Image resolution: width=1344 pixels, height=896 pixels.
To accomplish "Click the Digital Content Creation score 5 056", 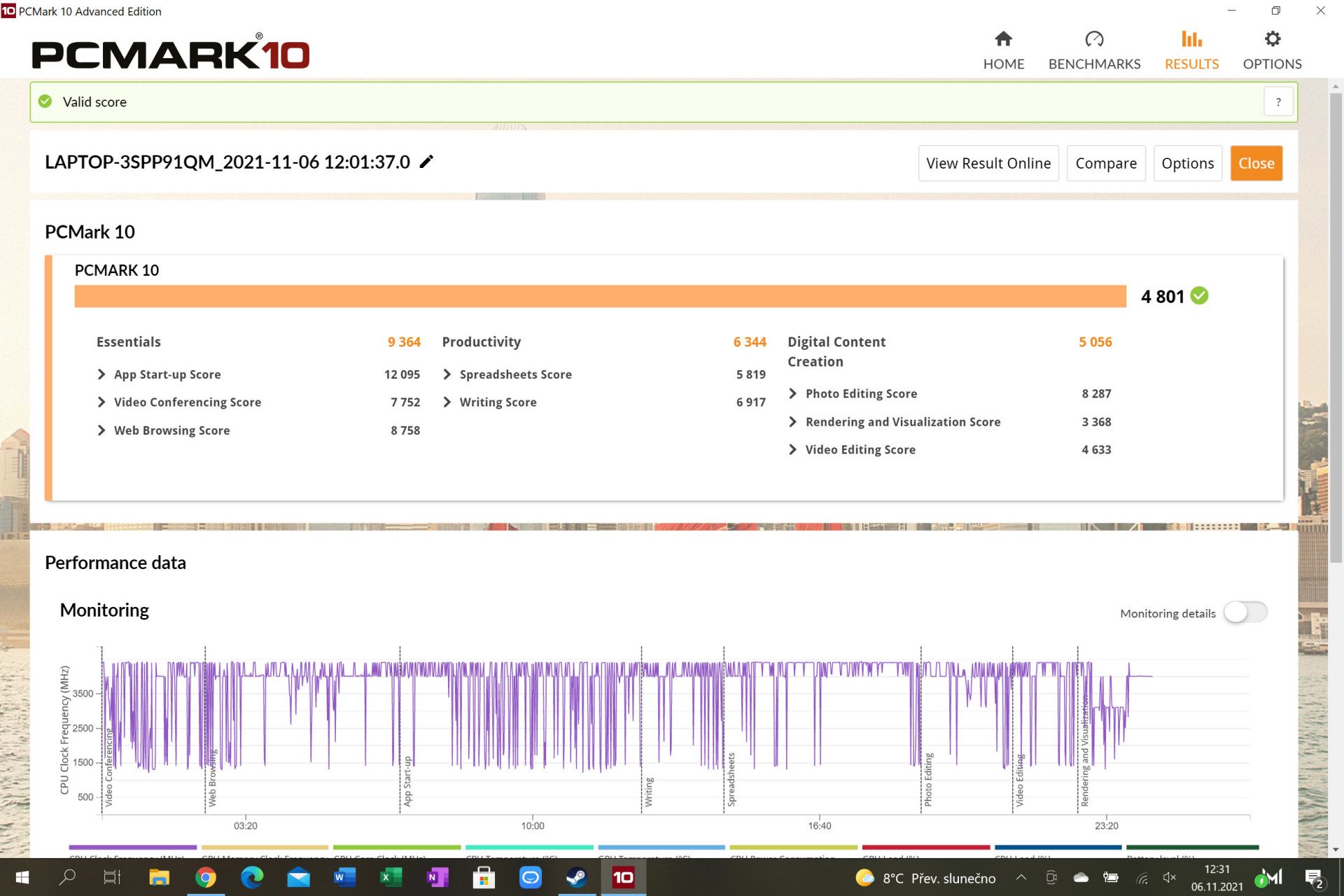I will tap(1095, 342).
